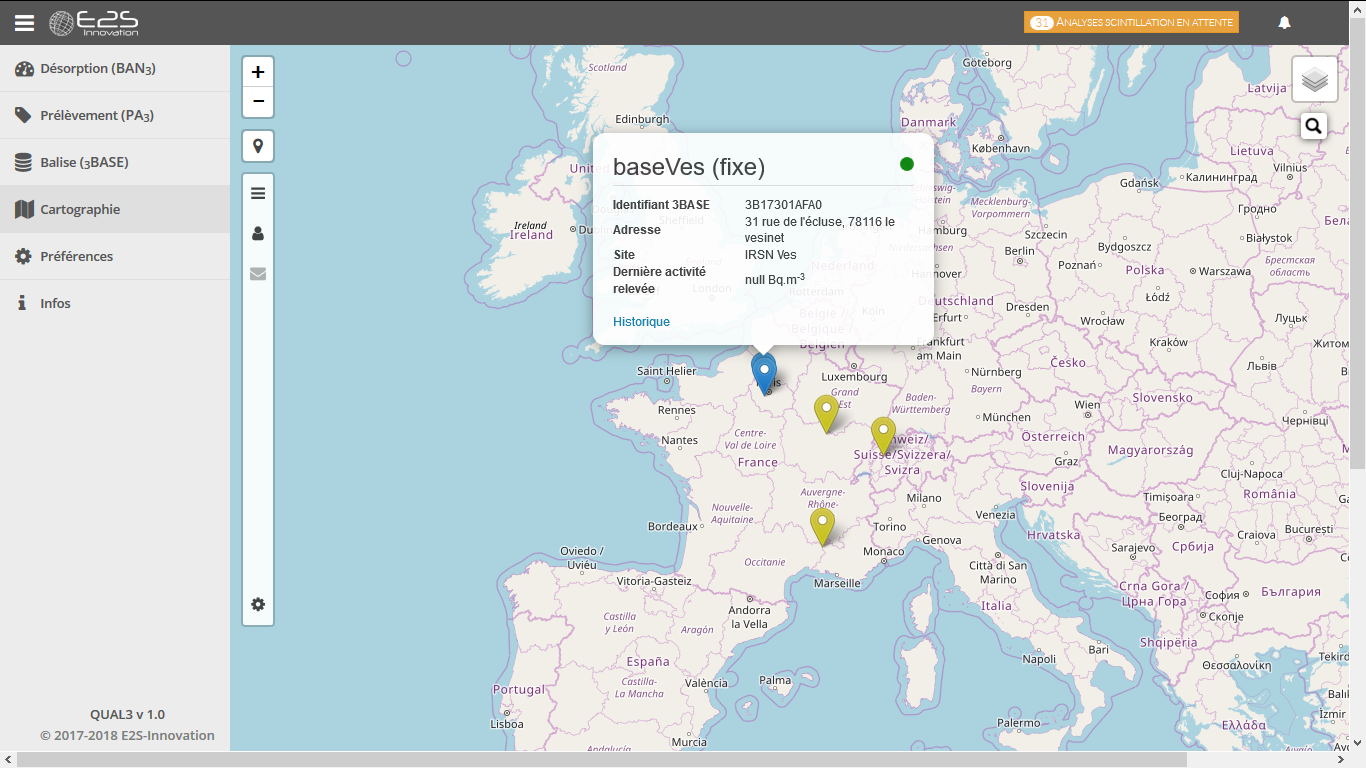1366x768 pixels.
Task: Click the IRSN Ves site value
Action: coord(771,254)
